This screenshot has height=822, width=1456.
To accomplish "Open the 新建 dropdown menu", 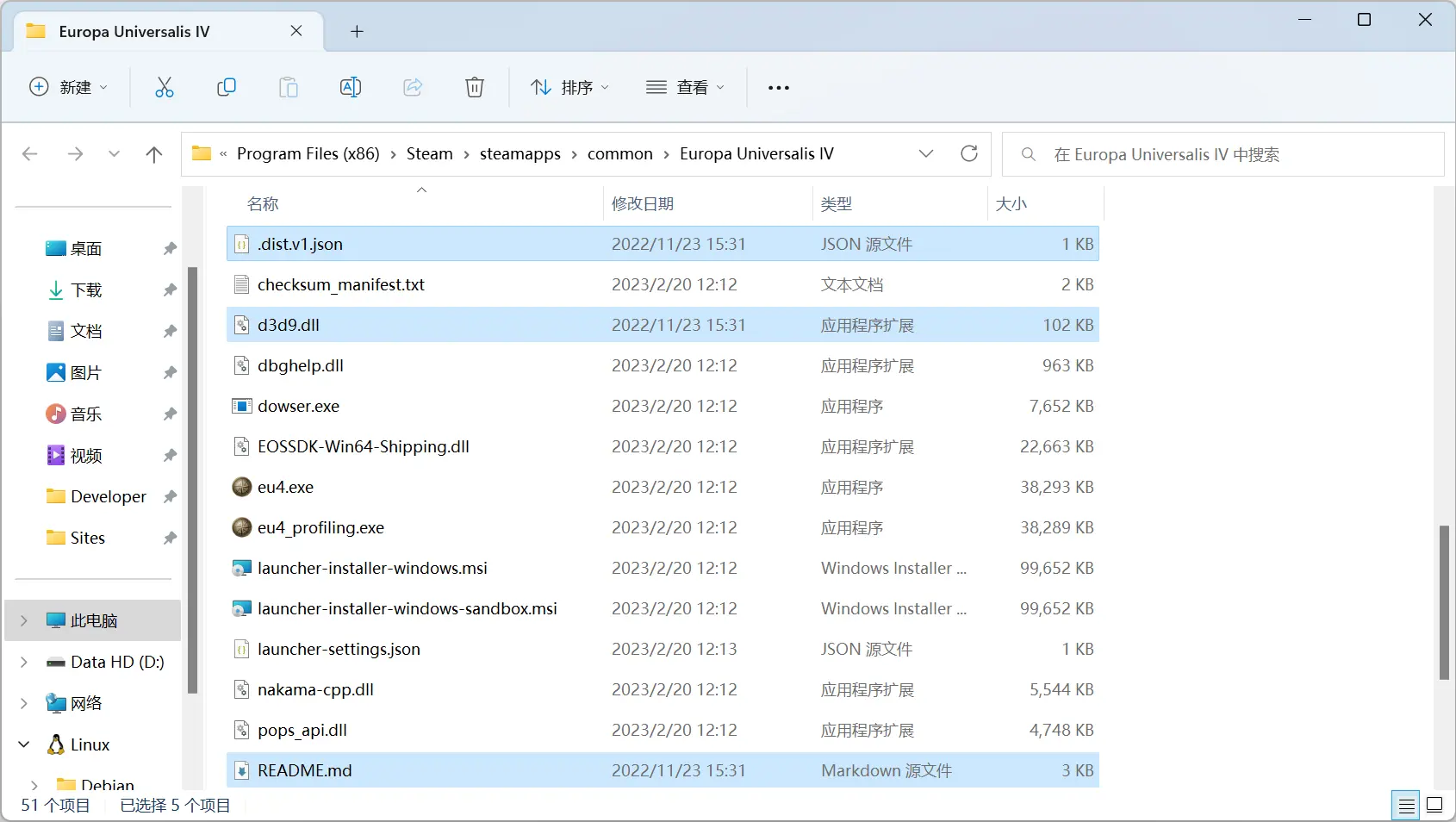I will click(69, 87).
